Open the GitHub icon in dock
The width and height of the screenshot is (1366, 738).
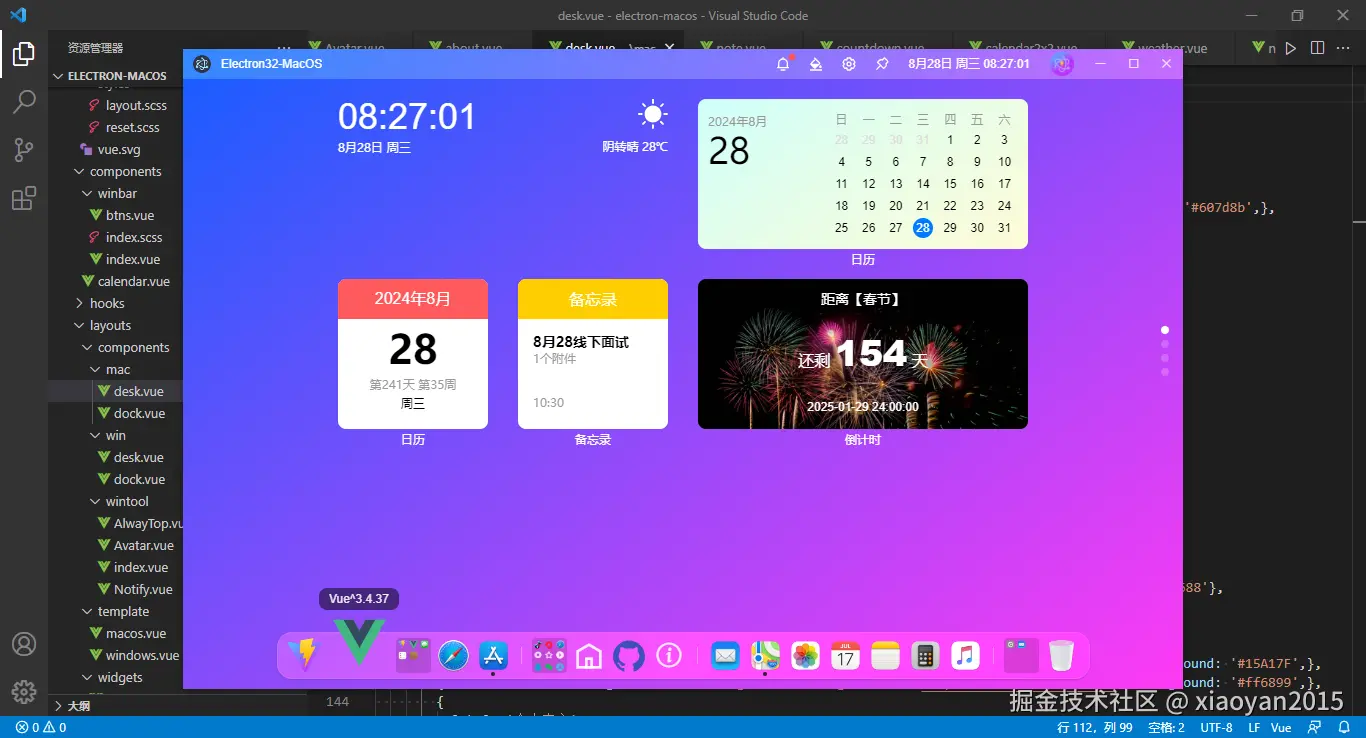[x=628, y=656]
